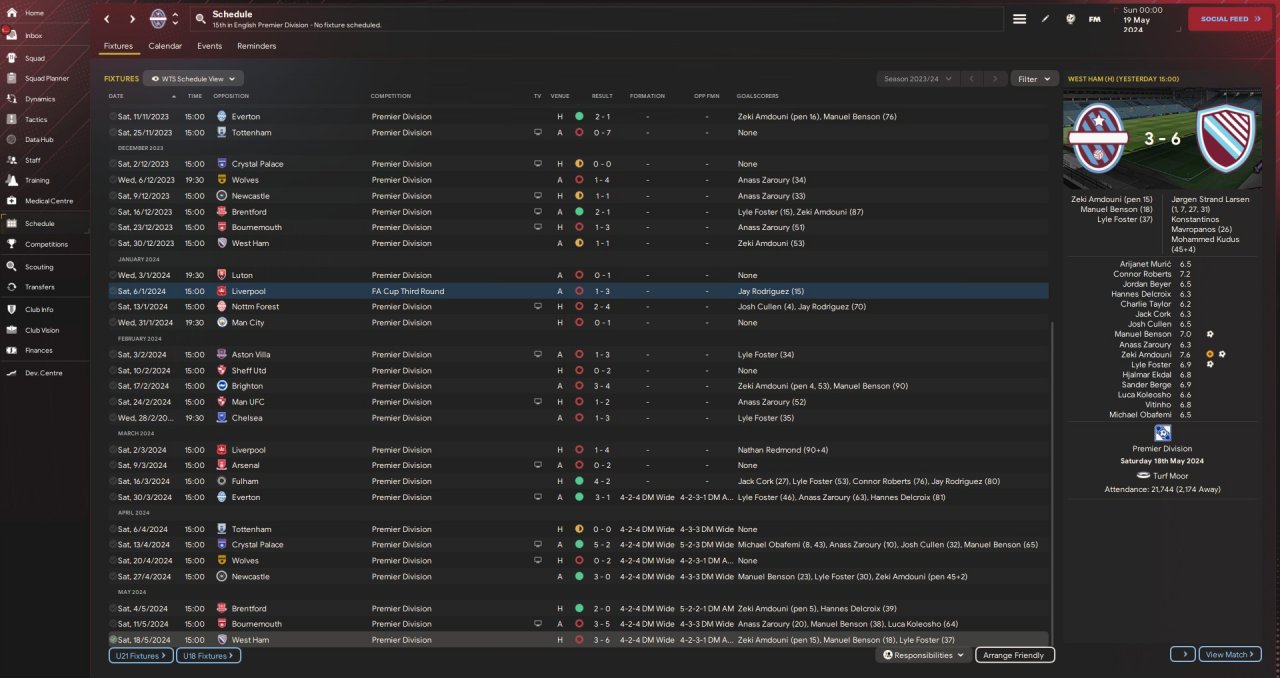Sort by the Opposition column header
The width and height of the screenshot is (1280, 678).
click(x=231, y=96)
